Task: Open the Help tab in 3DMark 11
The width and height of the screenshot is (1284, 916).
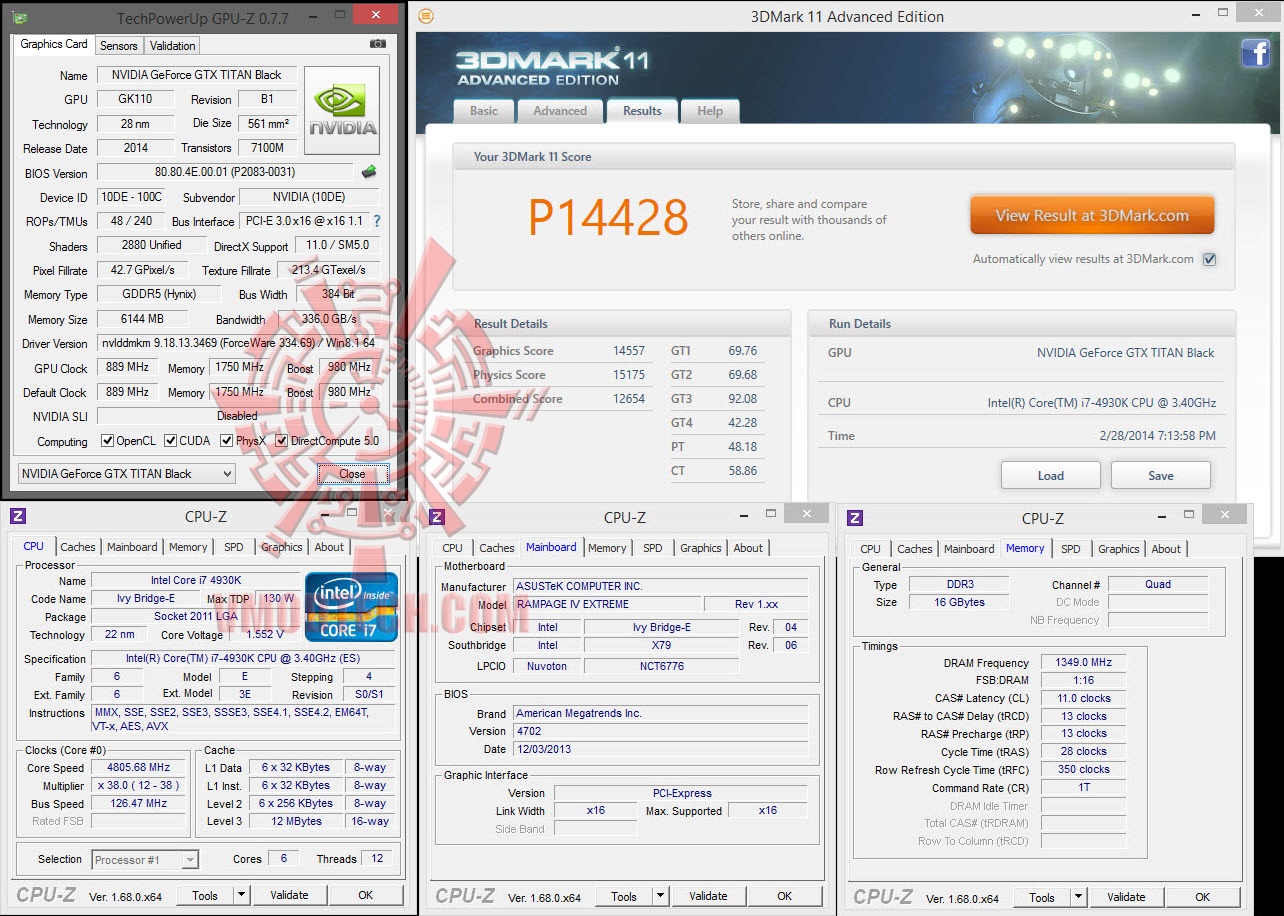Action: point(710,111)
